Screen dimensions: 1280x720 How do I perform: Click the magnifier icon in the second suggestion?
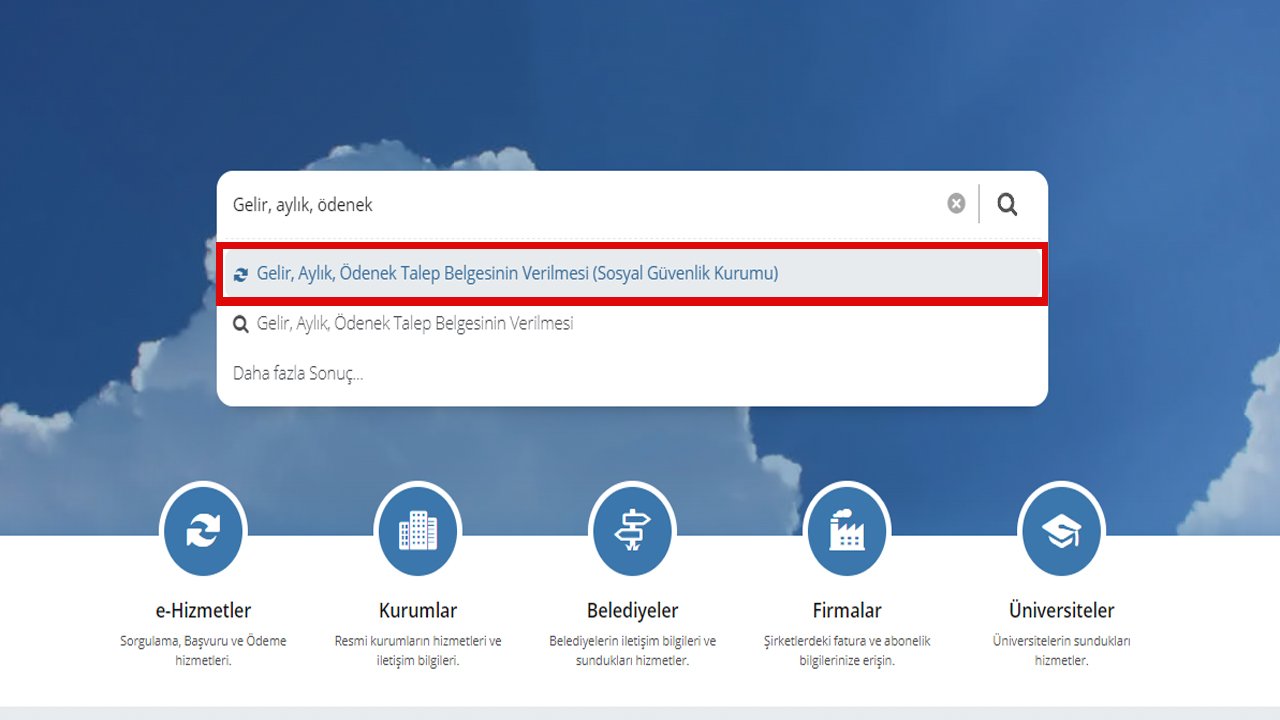point(240,324)
